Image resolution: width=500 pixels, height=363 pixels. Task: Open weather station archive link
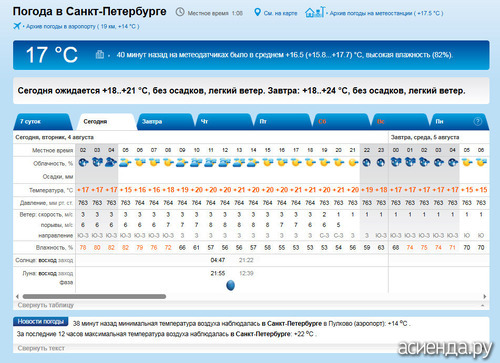click(386, 13)
